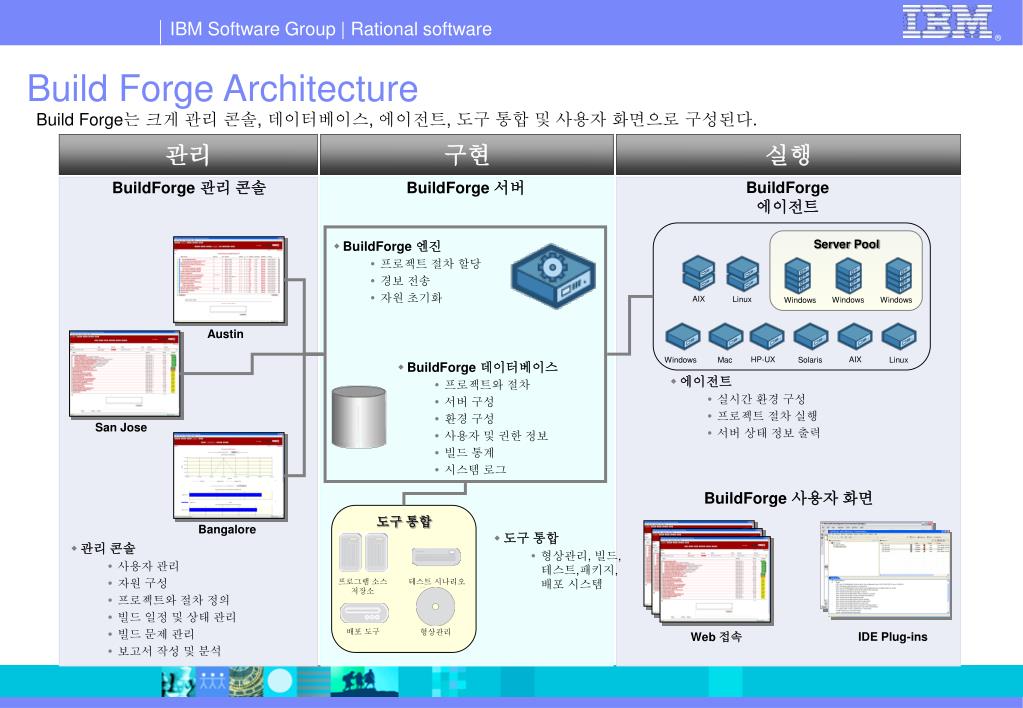This screenshot has height=708, width=1023.
Task: Click the Solaris agent server icon
Action: pyautogui.click(x=811, y=337)
